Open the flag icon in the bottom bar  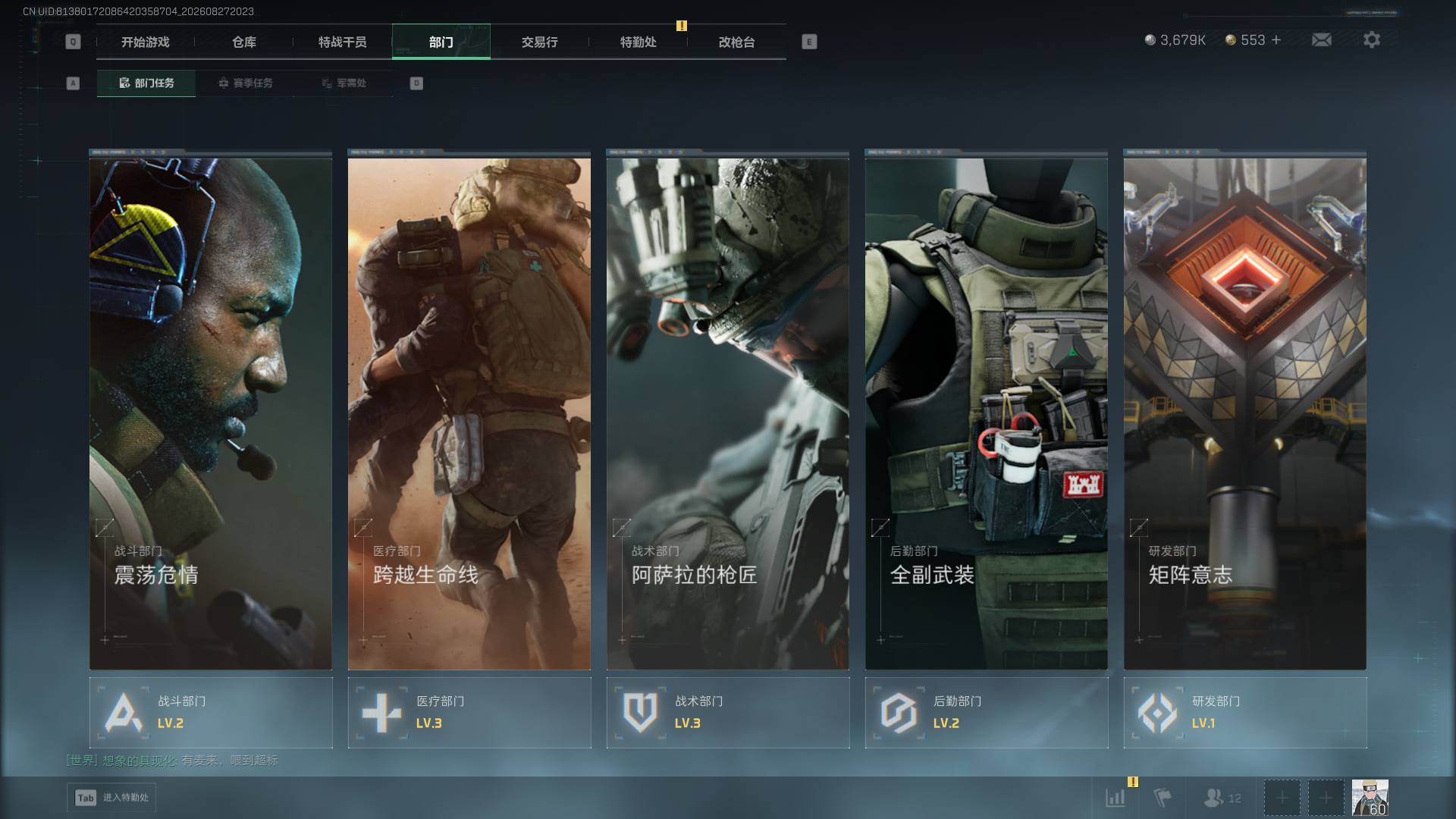tap(1162, 798)
